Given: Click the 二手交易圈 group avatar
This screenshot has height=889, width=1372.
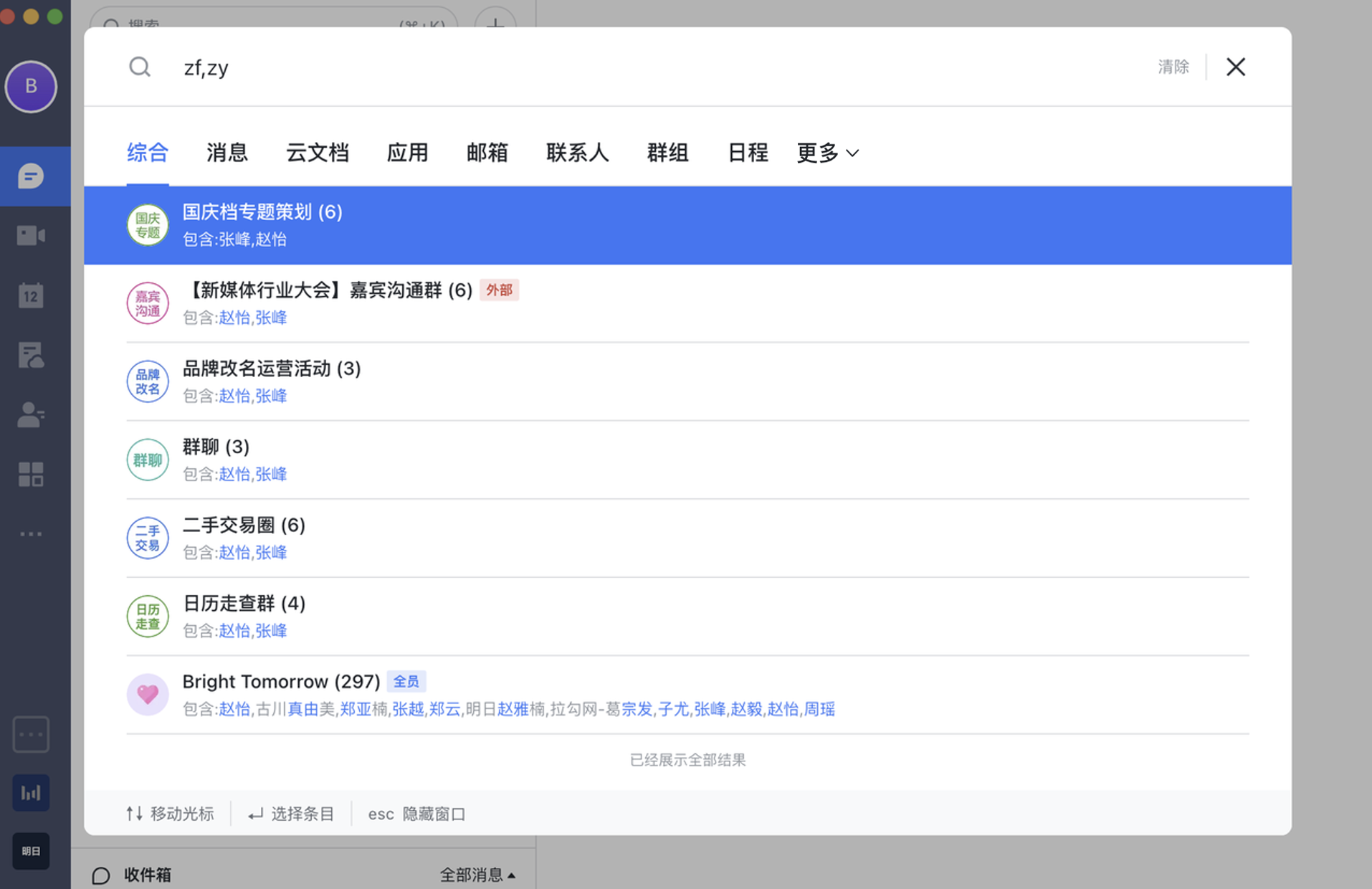Looking at the screenshot, I should pos(148,538).
